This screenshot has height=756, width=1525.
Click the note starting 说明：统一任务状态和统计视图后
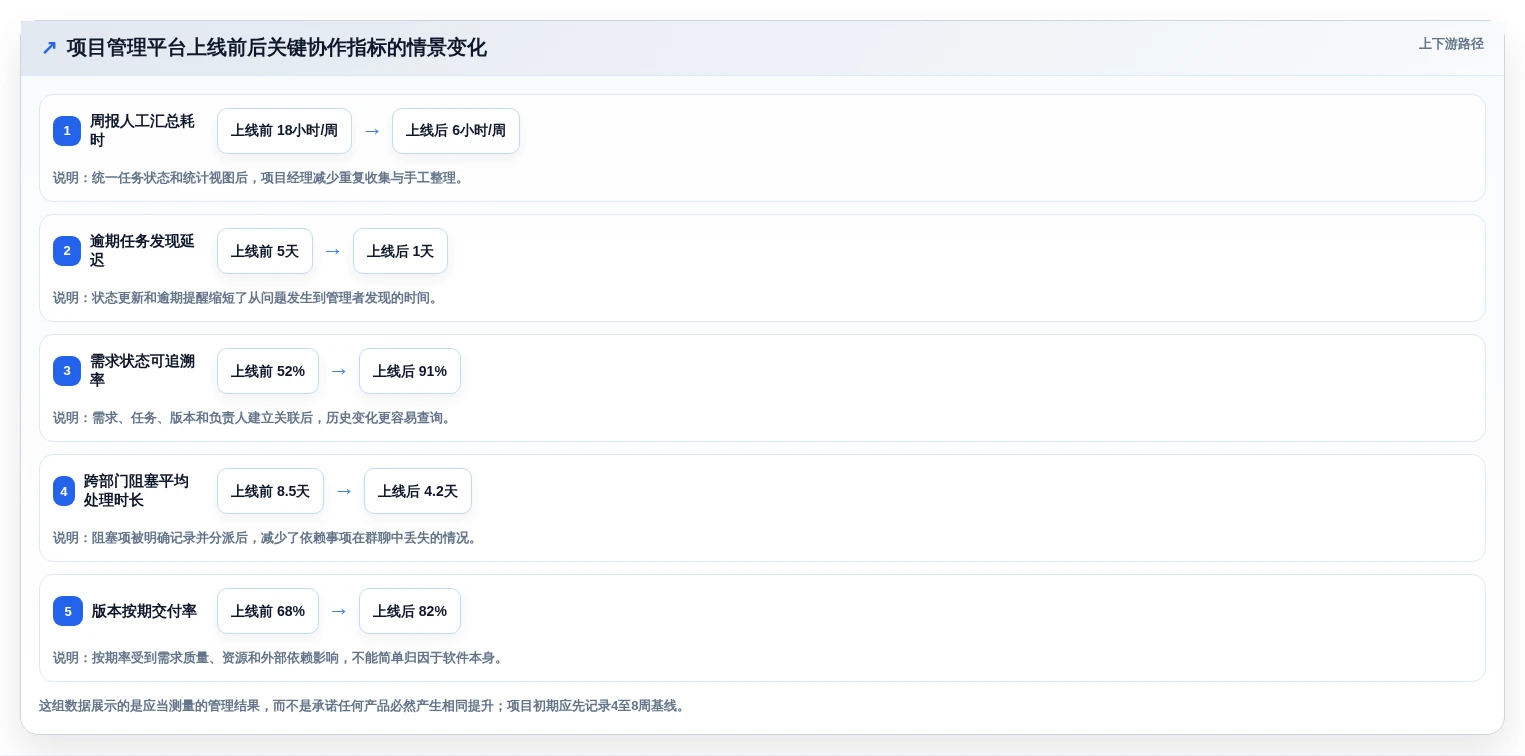(x=261, y=178)
